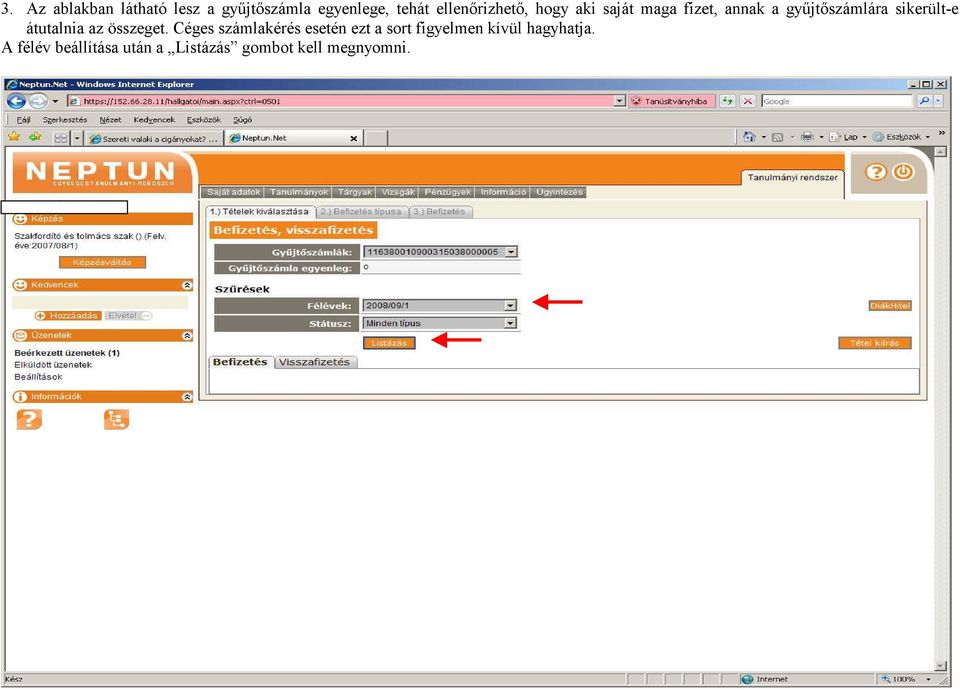Image resolution: width=960 pixels, height=690 pixels.
Task: Click the Add to Favorites star-plus icon
Action: coord(36,137)
